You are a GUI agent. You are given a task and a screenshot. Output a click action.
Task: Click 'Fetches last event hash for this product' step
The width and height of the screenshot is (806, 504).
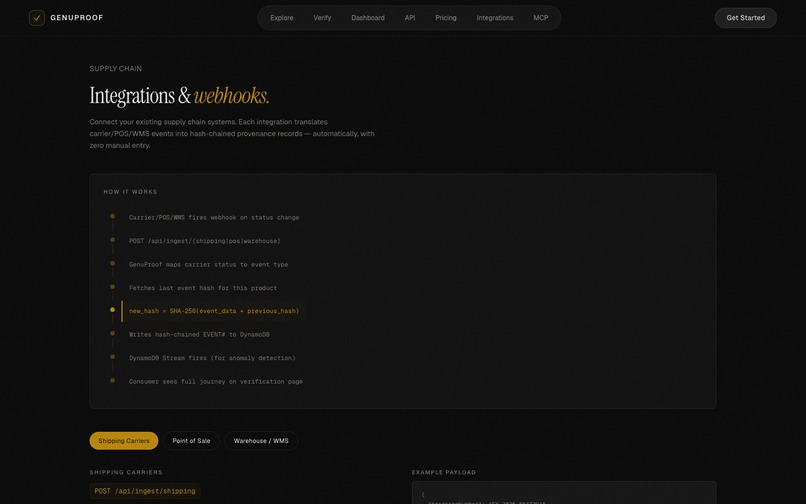[203, 288]
